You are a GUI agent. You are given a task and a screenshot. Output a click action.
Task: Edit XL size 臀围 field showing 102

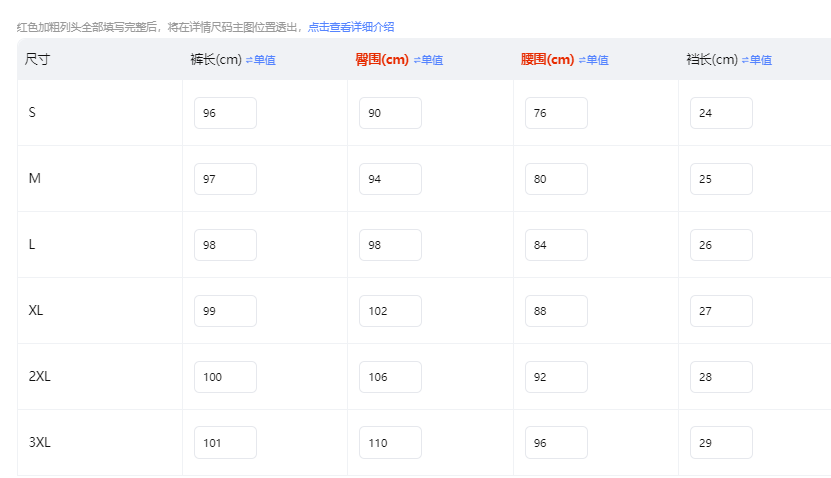(x=391, y=311)
